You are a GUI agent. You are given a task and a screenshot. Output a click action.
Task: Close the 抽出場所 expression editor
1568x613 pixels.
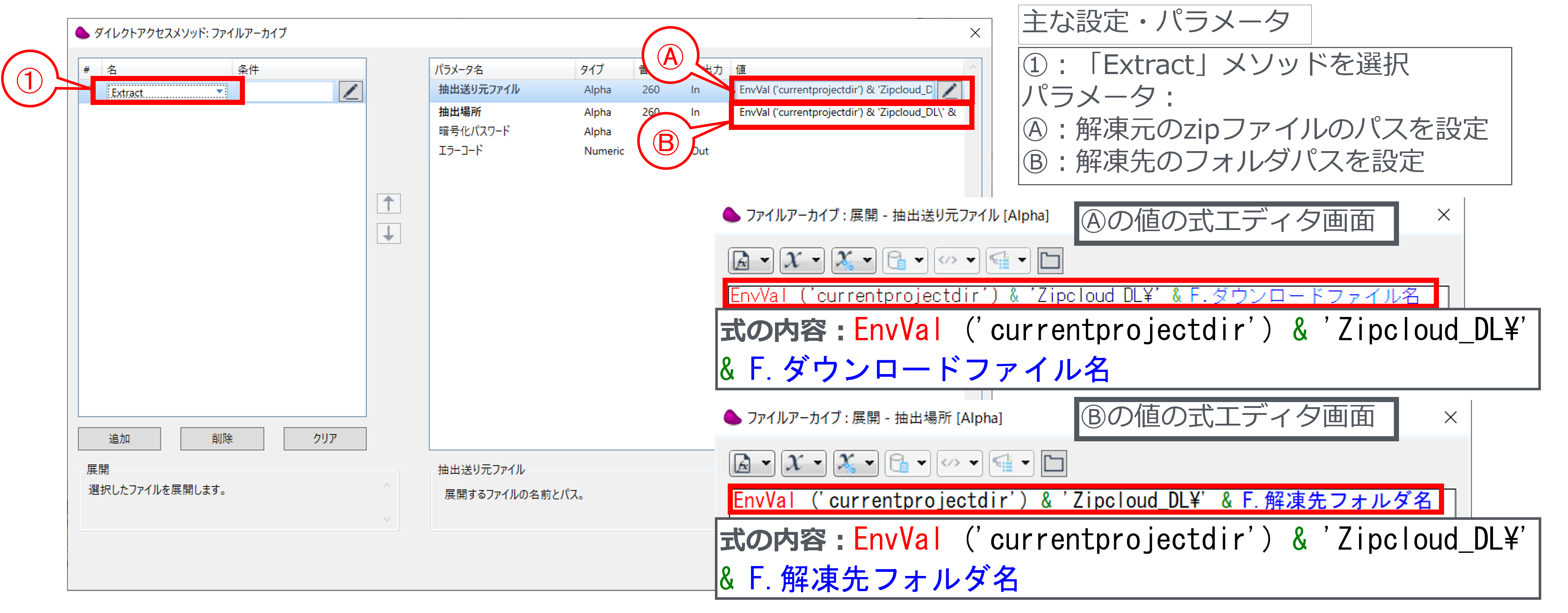[x=1451, y=417]
